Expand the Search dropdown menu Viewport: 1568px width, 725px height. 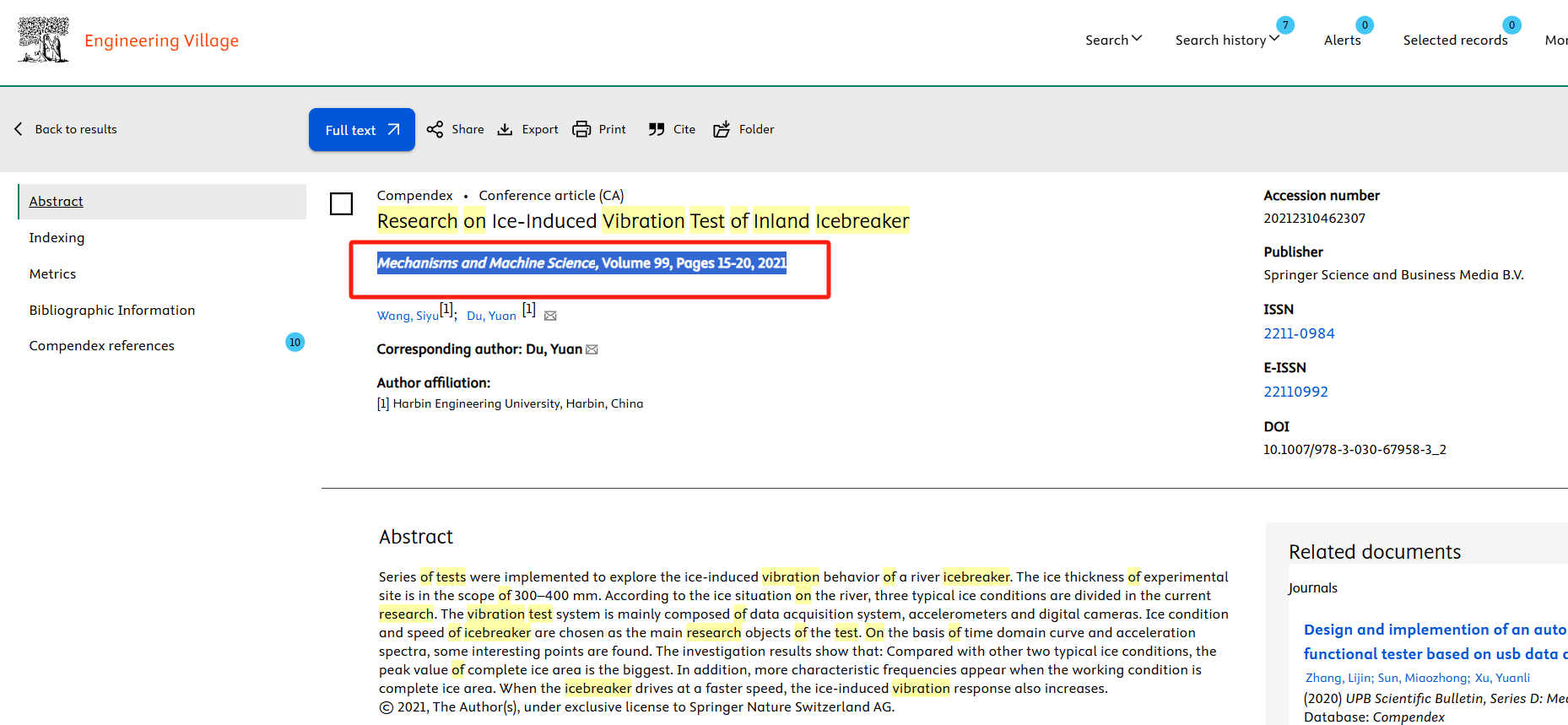[x=1113, y=40]
